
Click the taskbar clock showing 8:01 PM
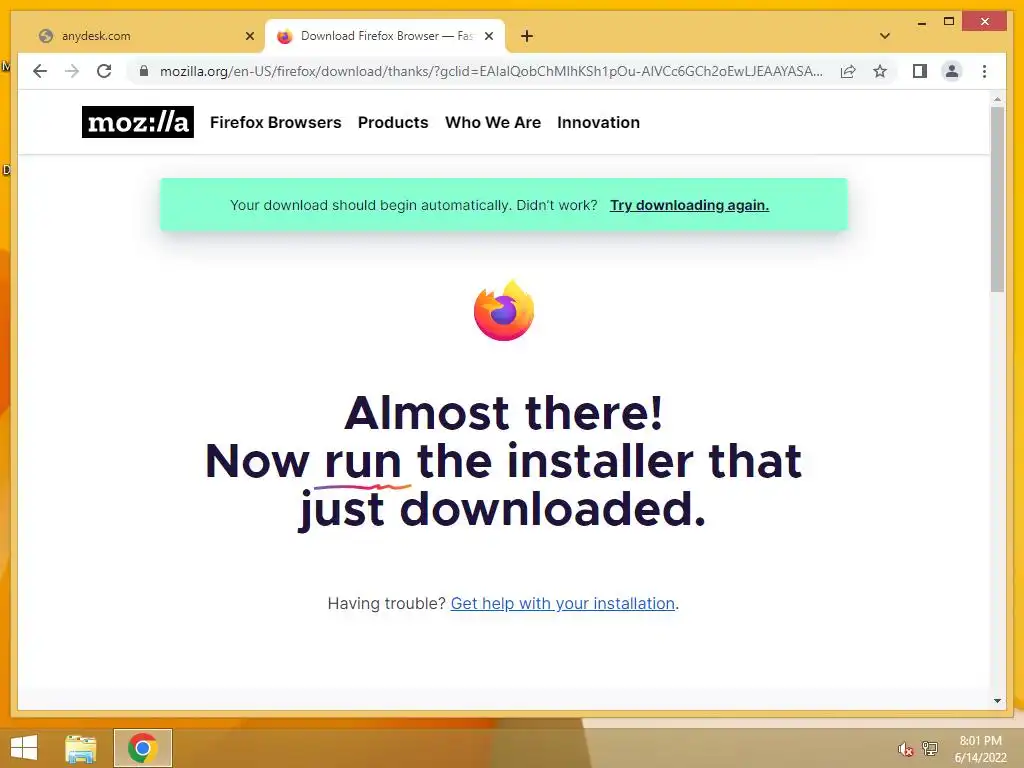coord(980,749)
